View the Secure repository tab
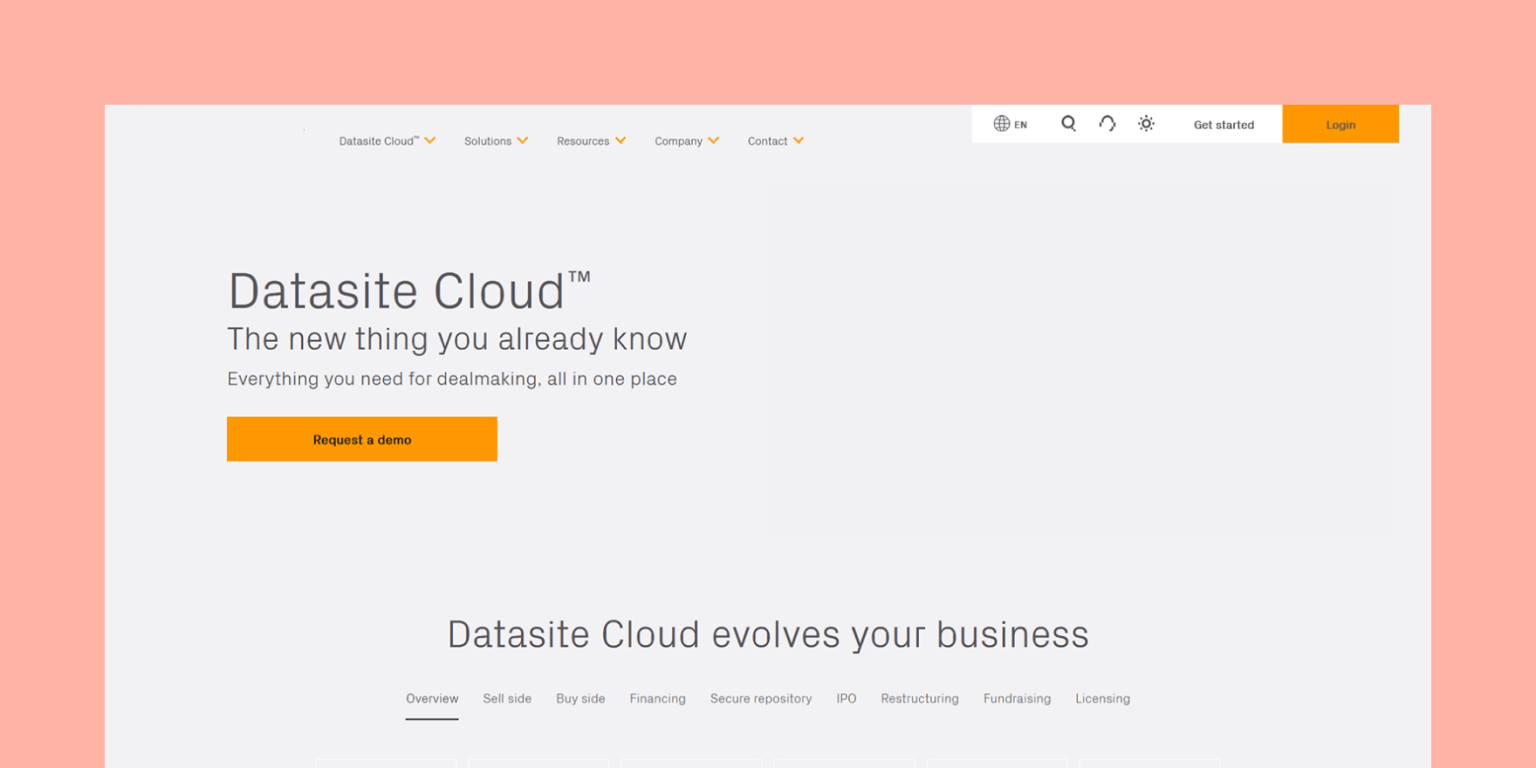Image resolution: width=1536 pixels, height=768 pixels. [x=760, y=698]
